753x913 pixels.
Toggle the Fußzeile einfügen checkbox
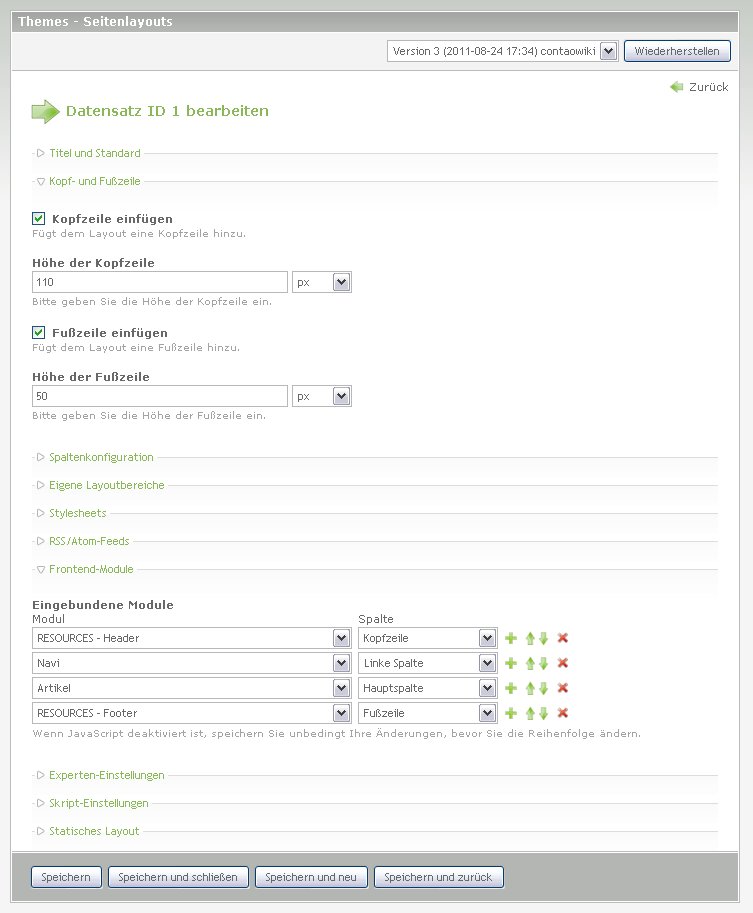39,333
